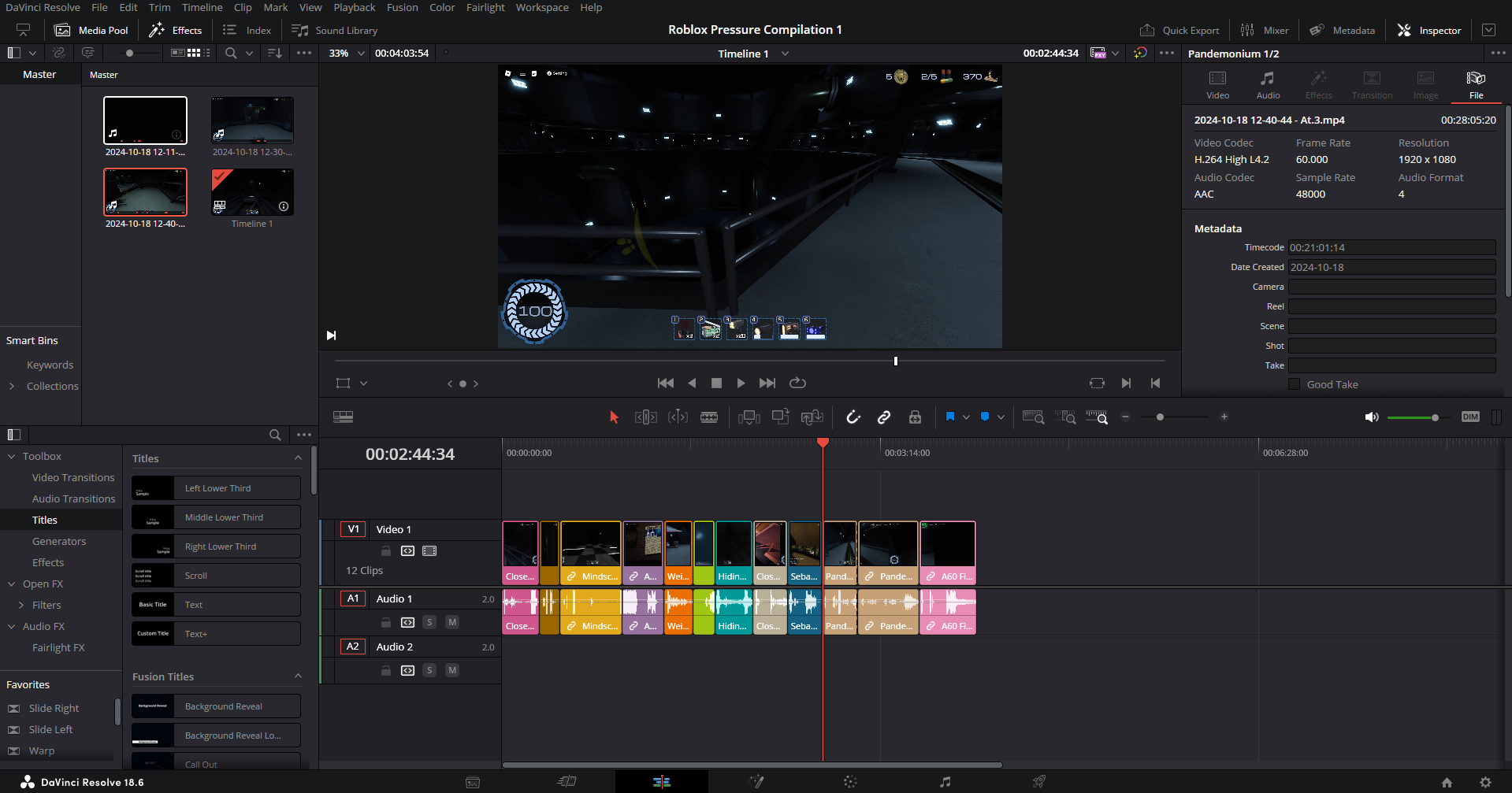The width and height of the screenshot is (1512, 793).
Task: Click the Detail Zoom icon
Action: (x=1065, y=417)
